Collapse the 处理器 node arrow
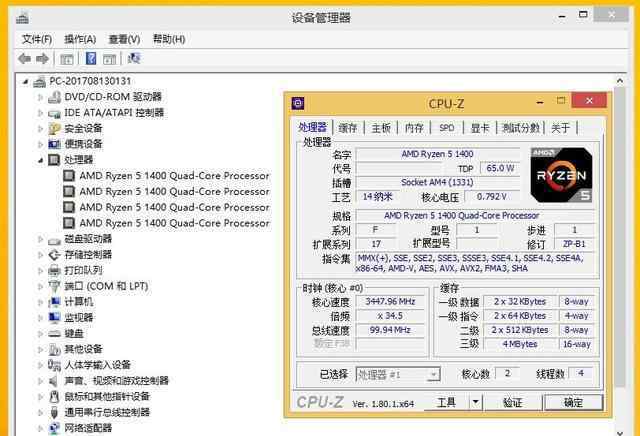 coord(40,160)
